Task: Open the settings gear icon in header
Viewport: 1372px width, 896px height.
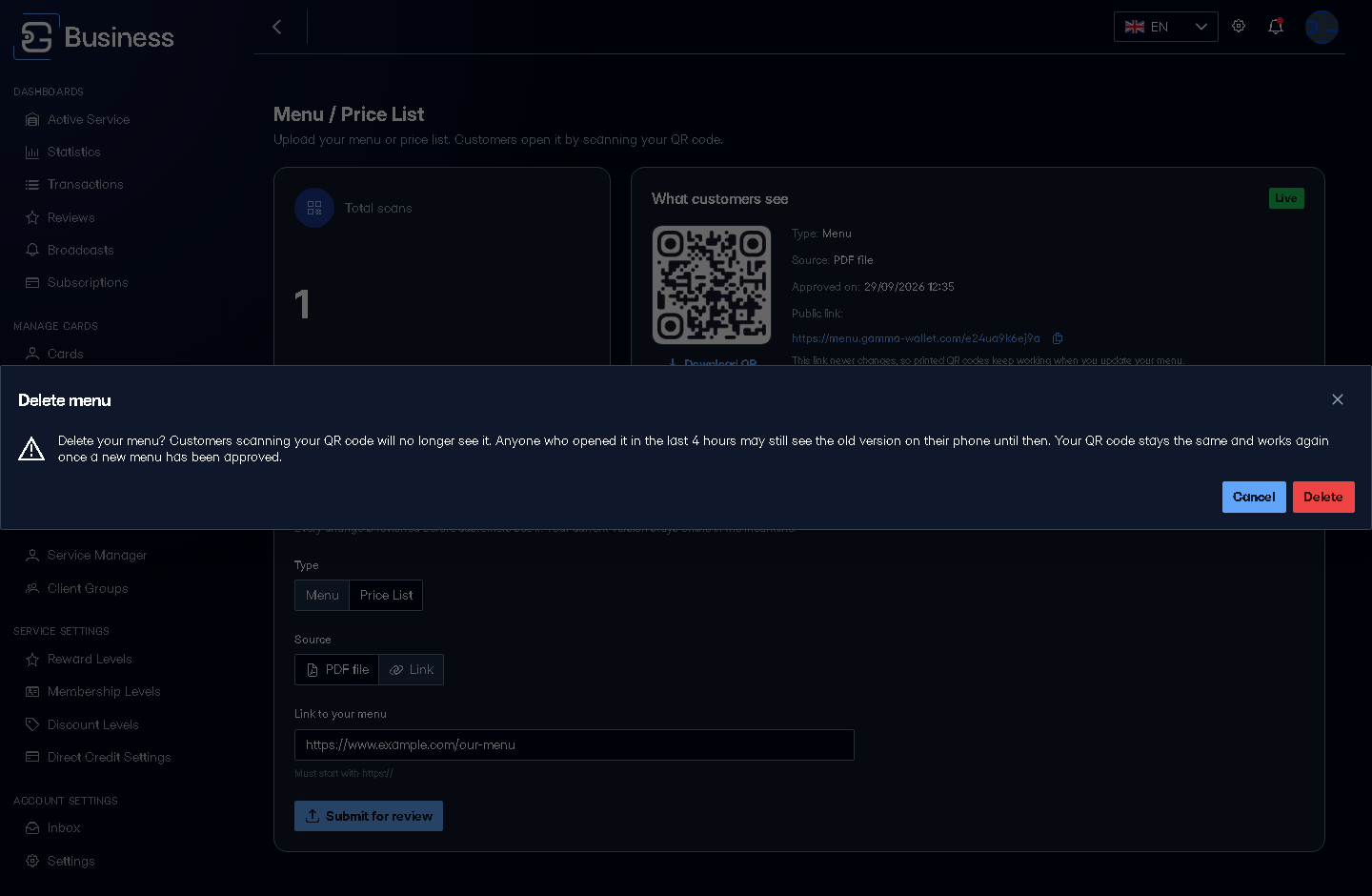Action: tap(1239, 26)
